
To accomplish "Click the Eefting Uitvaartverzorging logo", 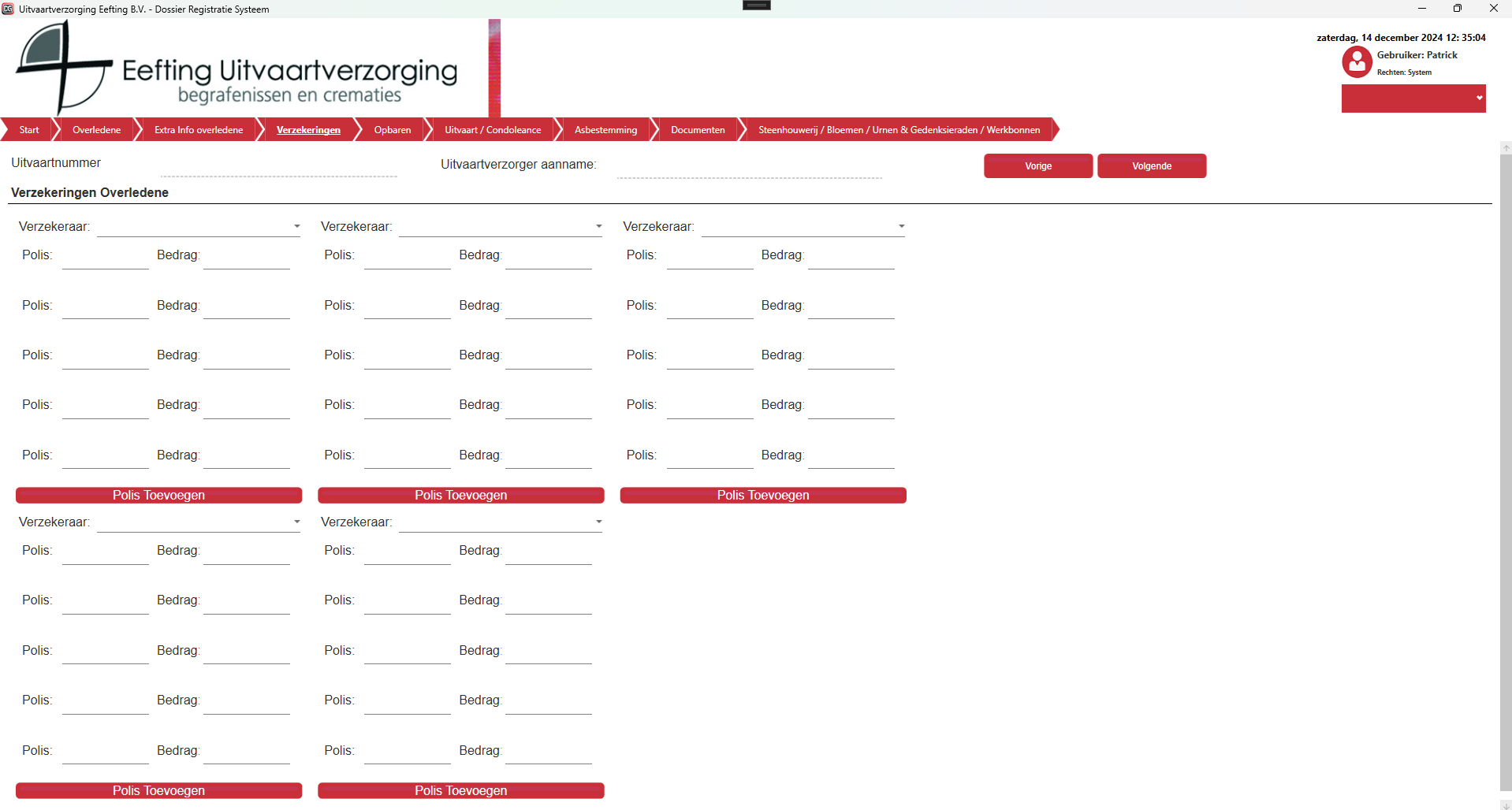I will point(236,69).
